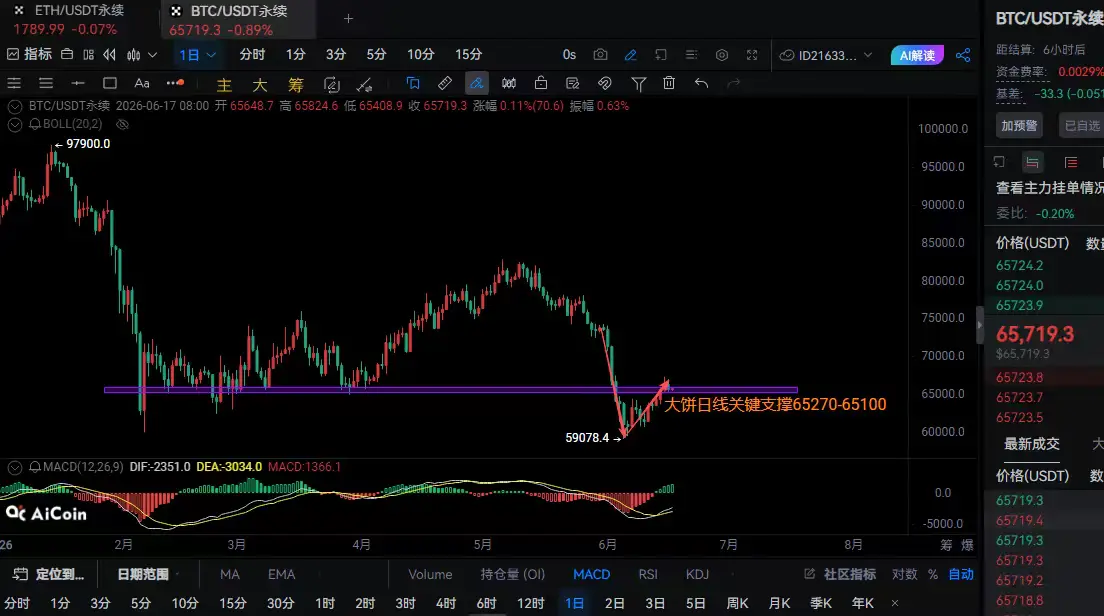Toggle the 自动 auto scale option

(960, 574)
